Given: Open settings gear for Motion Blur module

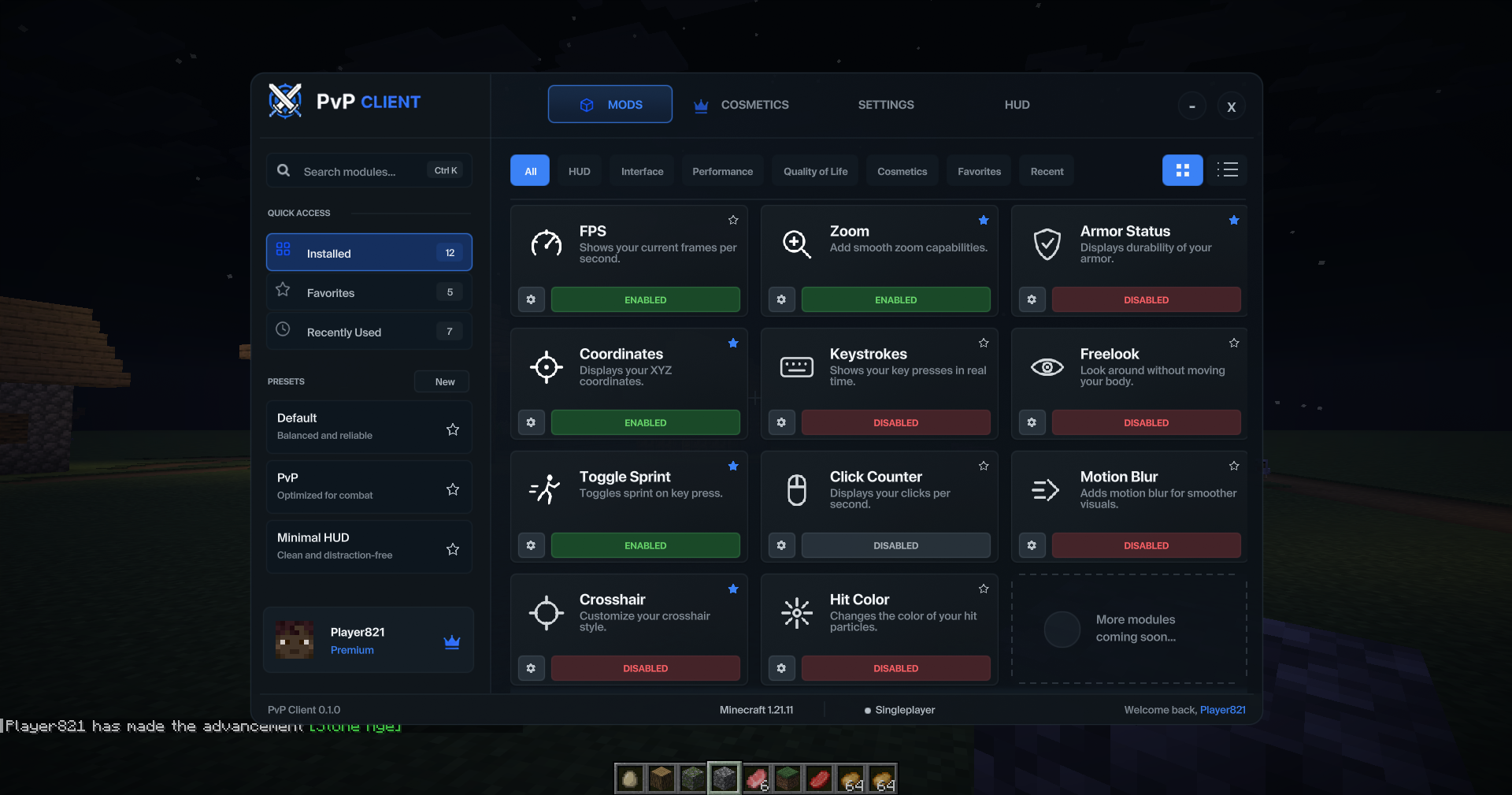Looking at the screenshot, I should pyautogui.click(x=1032, y=545).
